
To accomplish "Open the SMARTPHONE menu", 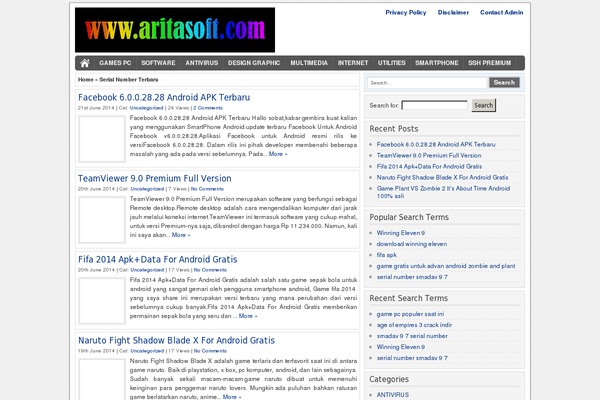I will tap(437, 63).
